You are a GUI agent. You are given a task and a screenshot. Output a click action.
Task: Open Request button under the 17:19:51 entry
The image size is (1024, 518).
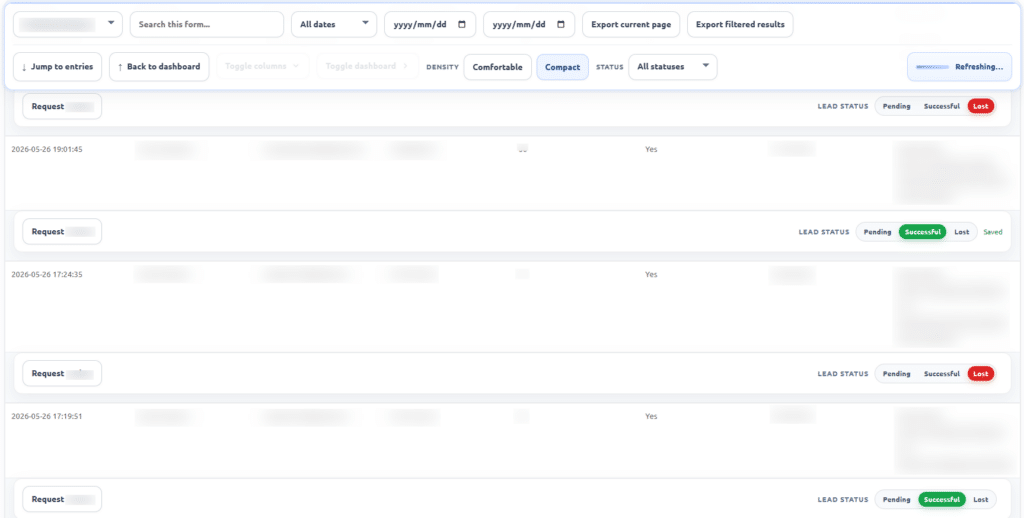pos(62,499)
